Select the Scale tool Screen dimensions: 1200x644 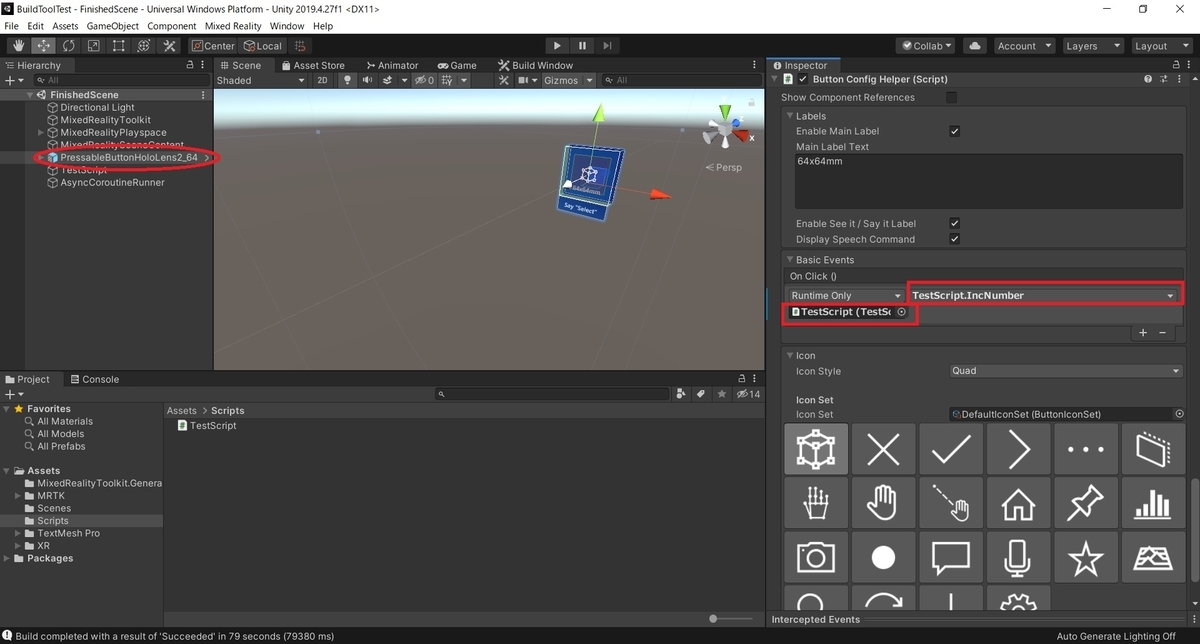coord(94,45)
